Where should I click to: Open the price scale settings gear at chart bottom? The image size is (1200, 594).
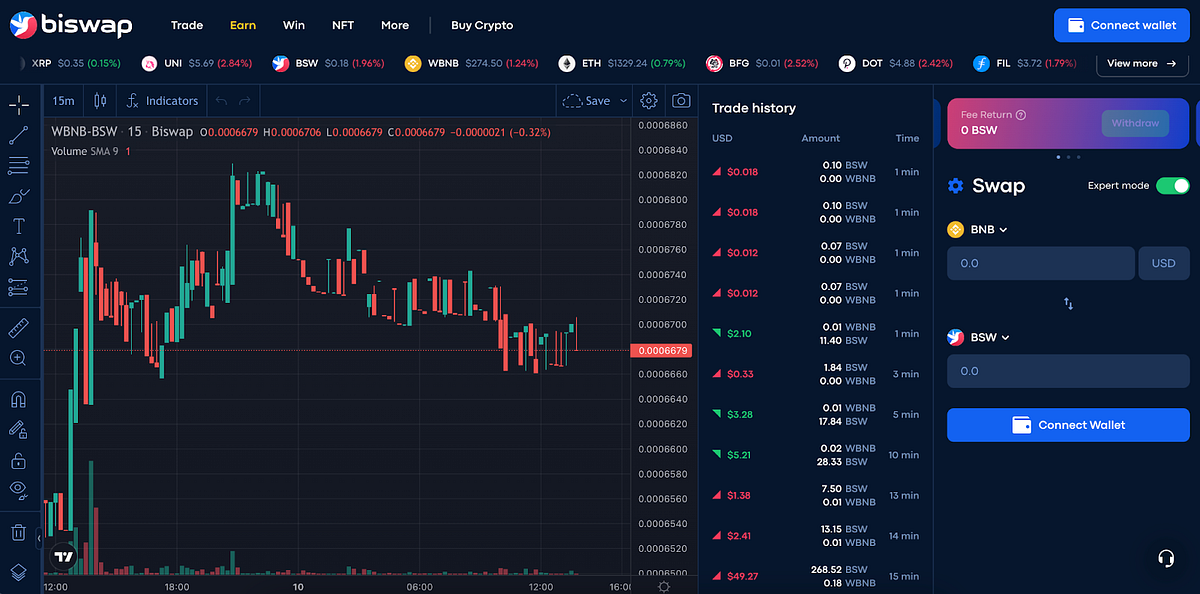664,587
